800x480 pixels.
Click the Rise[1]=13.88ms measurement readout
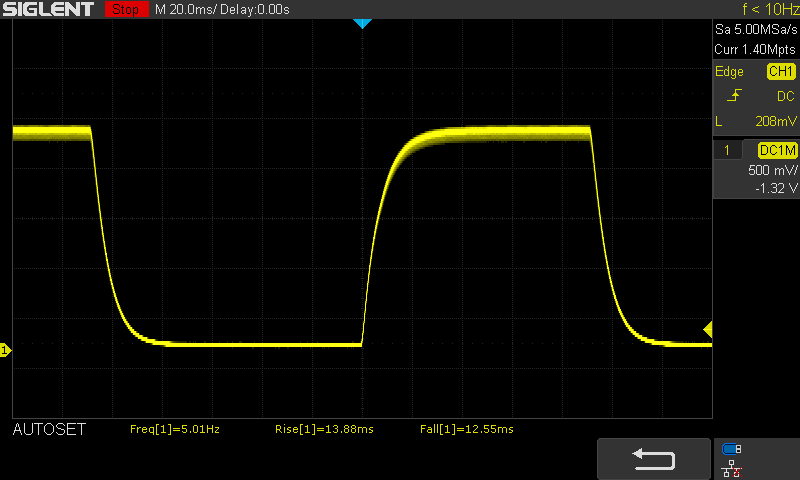tap(324, 429)
